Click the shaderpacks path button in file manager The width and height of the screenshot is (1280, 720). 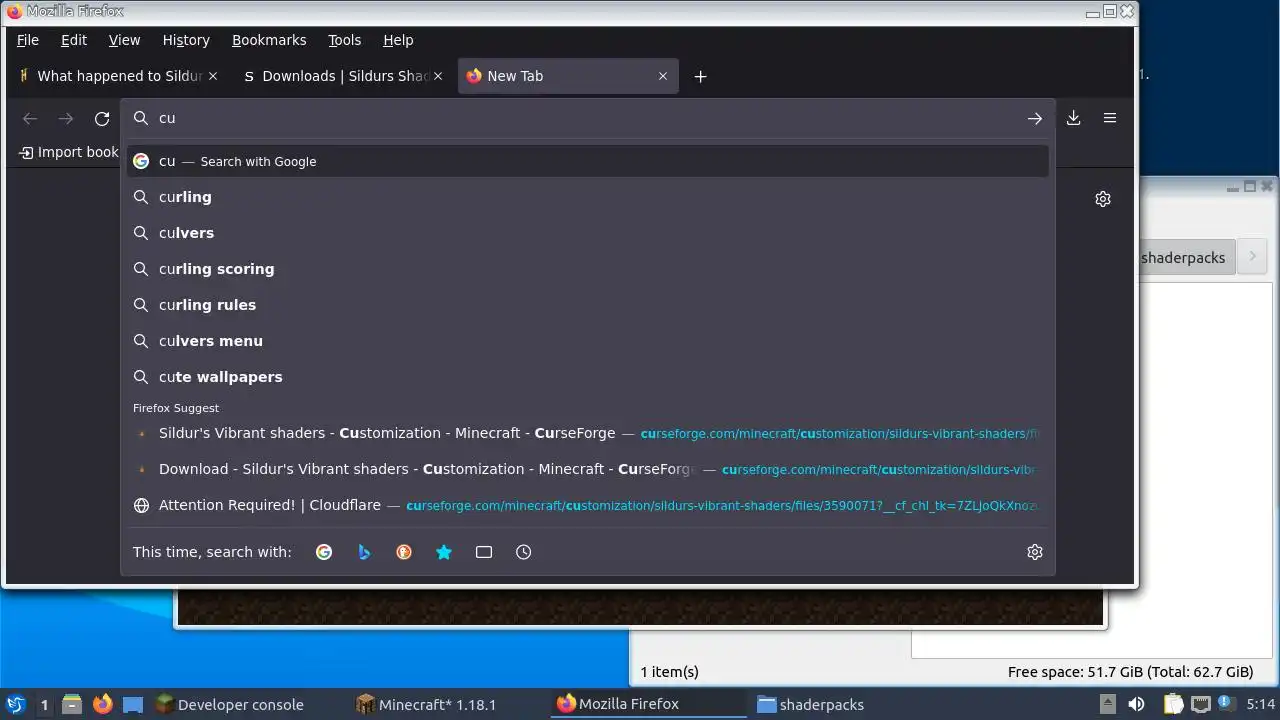coord(1185,257)
